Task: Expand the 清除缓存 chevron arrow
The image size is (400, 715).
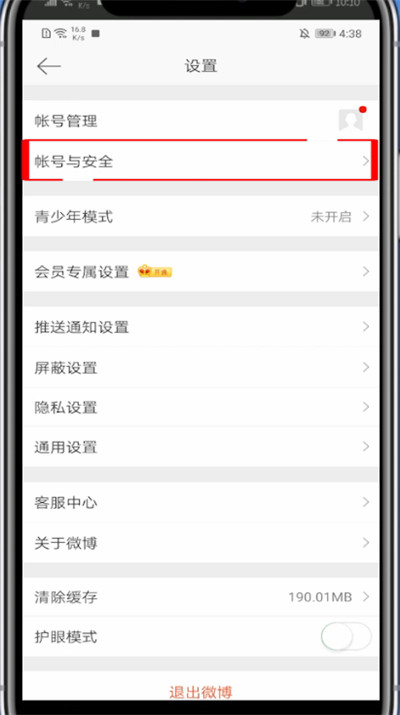Action: pos(365,596)
